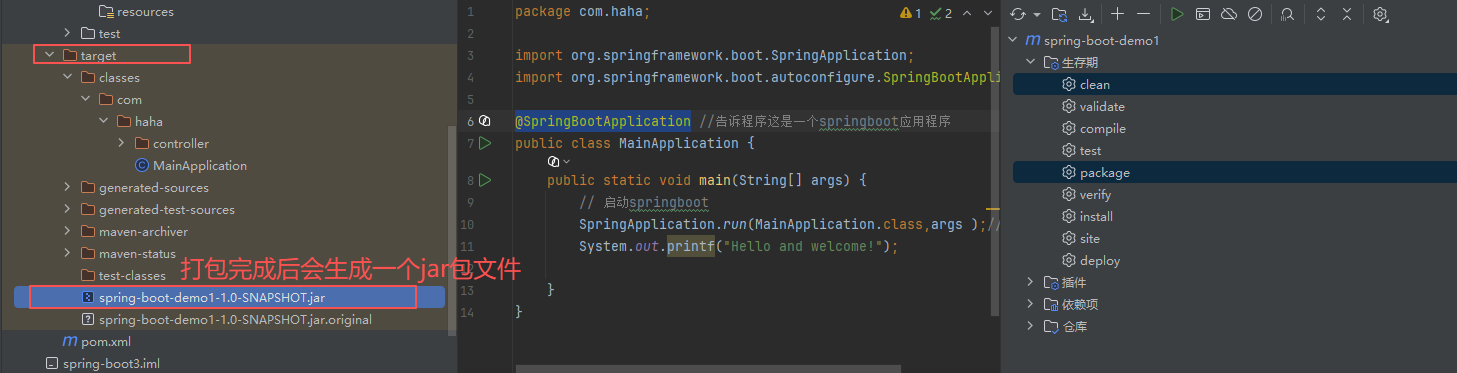Collapse the spring-boot-demo1 Maven node
The height and width of the screenshot is (373, 1457).
1012,40
